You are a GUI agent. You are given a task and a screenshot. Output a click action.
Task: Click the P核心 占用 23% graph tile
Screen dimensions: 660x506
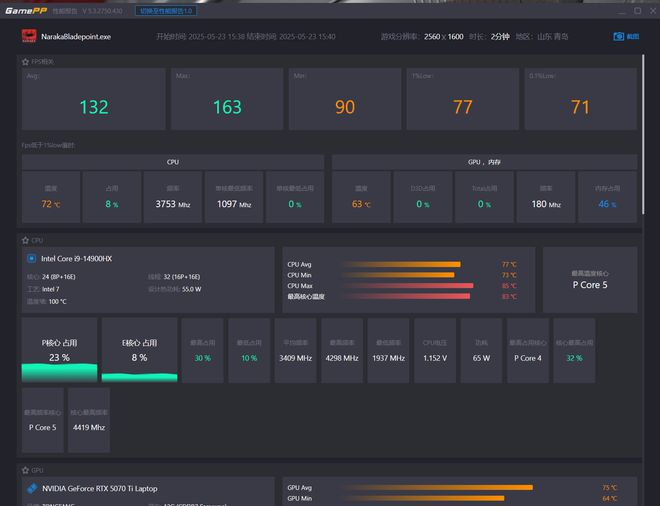click(59, 350)
